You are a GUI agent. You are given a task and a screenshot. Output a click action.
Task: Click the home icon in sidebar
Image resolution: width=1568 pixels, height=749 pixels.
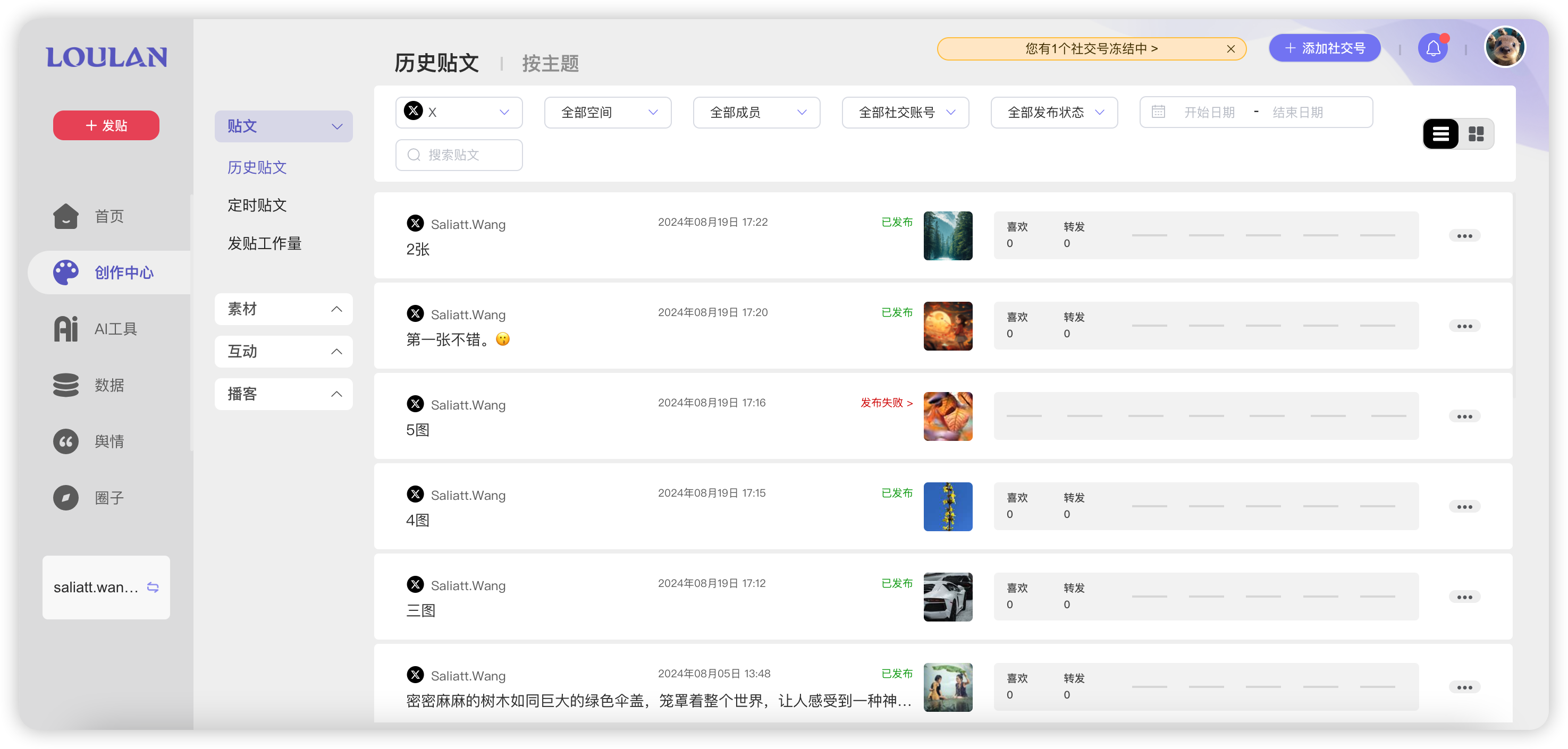(66, 216)
